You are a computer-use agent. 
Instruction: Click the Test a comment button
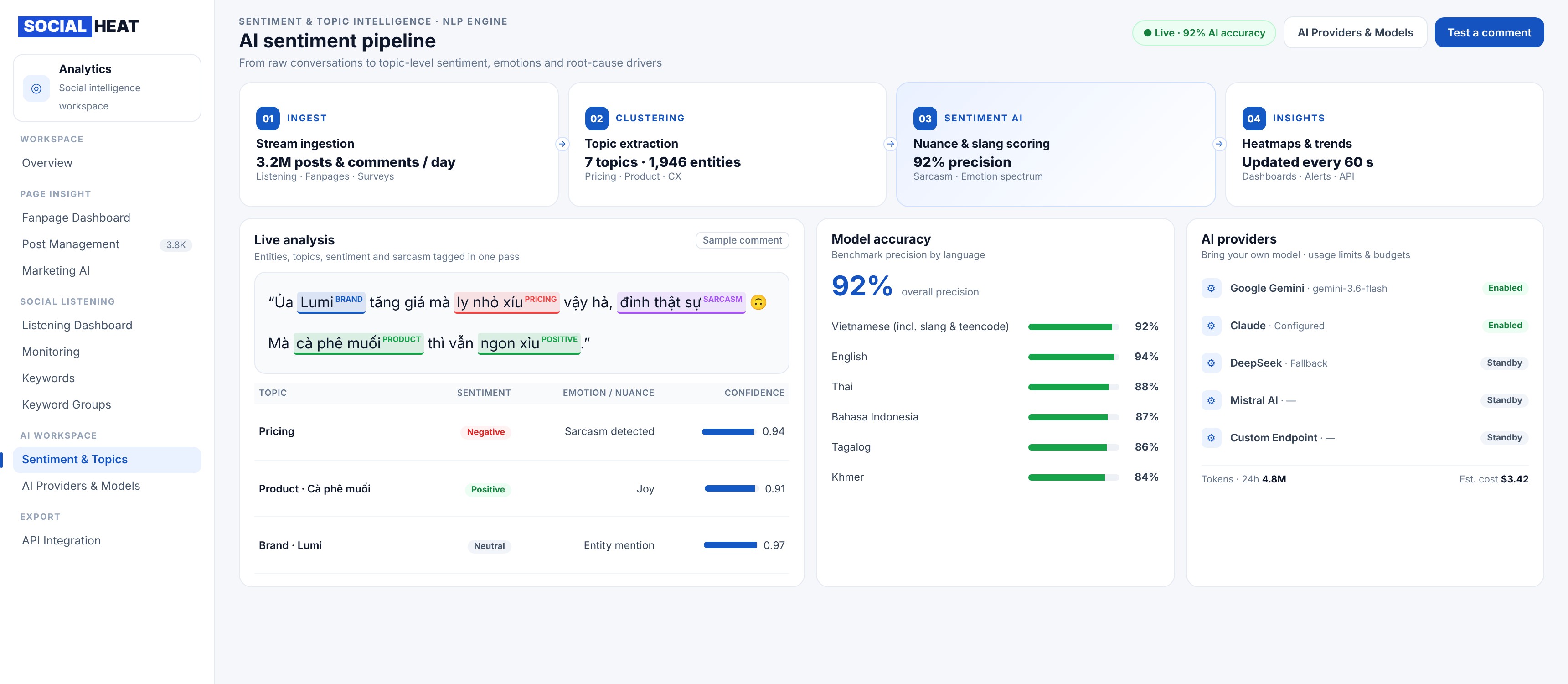[1489, 33]
